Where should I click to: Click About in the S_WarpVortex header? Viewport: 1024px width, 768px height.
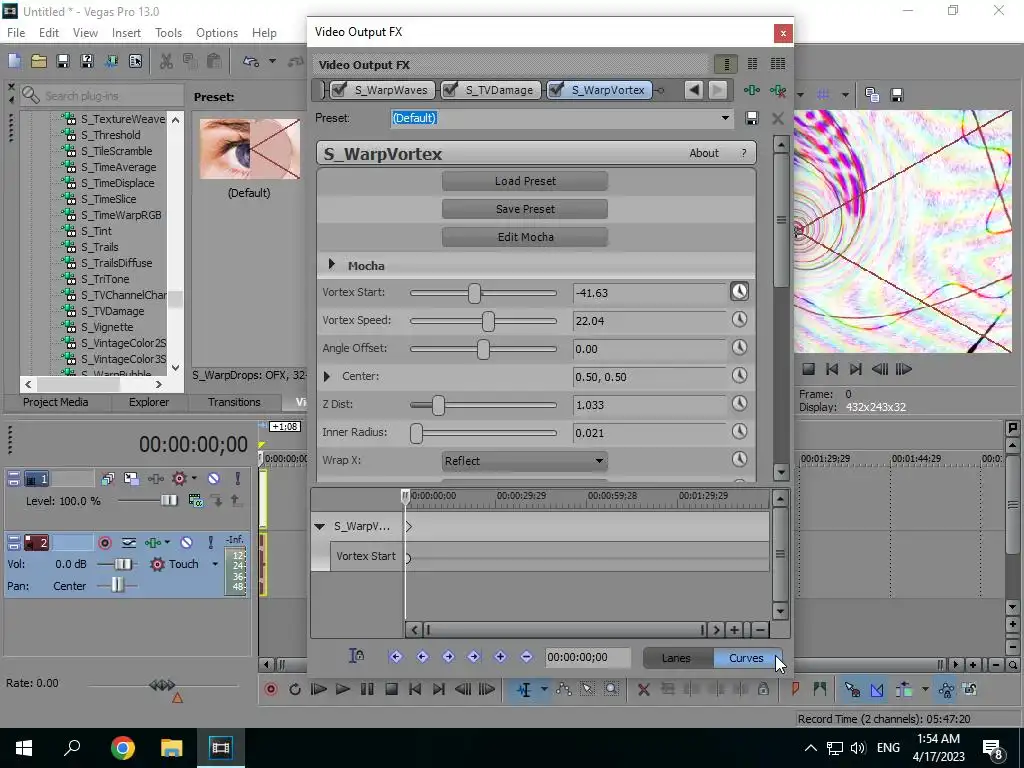pyautogui.click(x=704, y=153)
